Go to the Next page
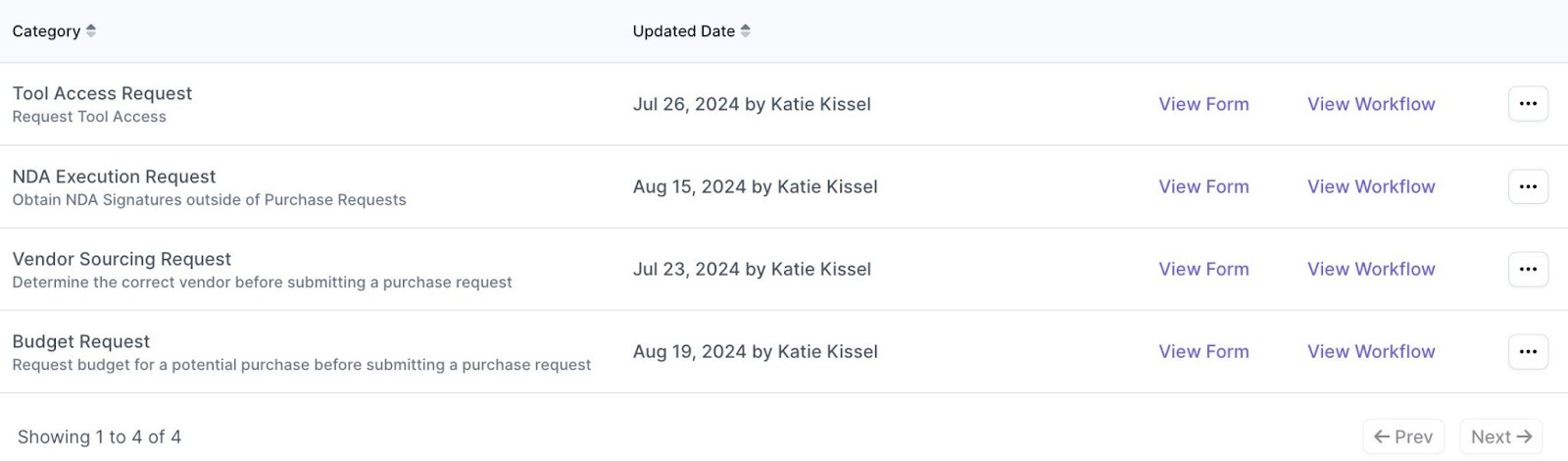 (1501, 436)
